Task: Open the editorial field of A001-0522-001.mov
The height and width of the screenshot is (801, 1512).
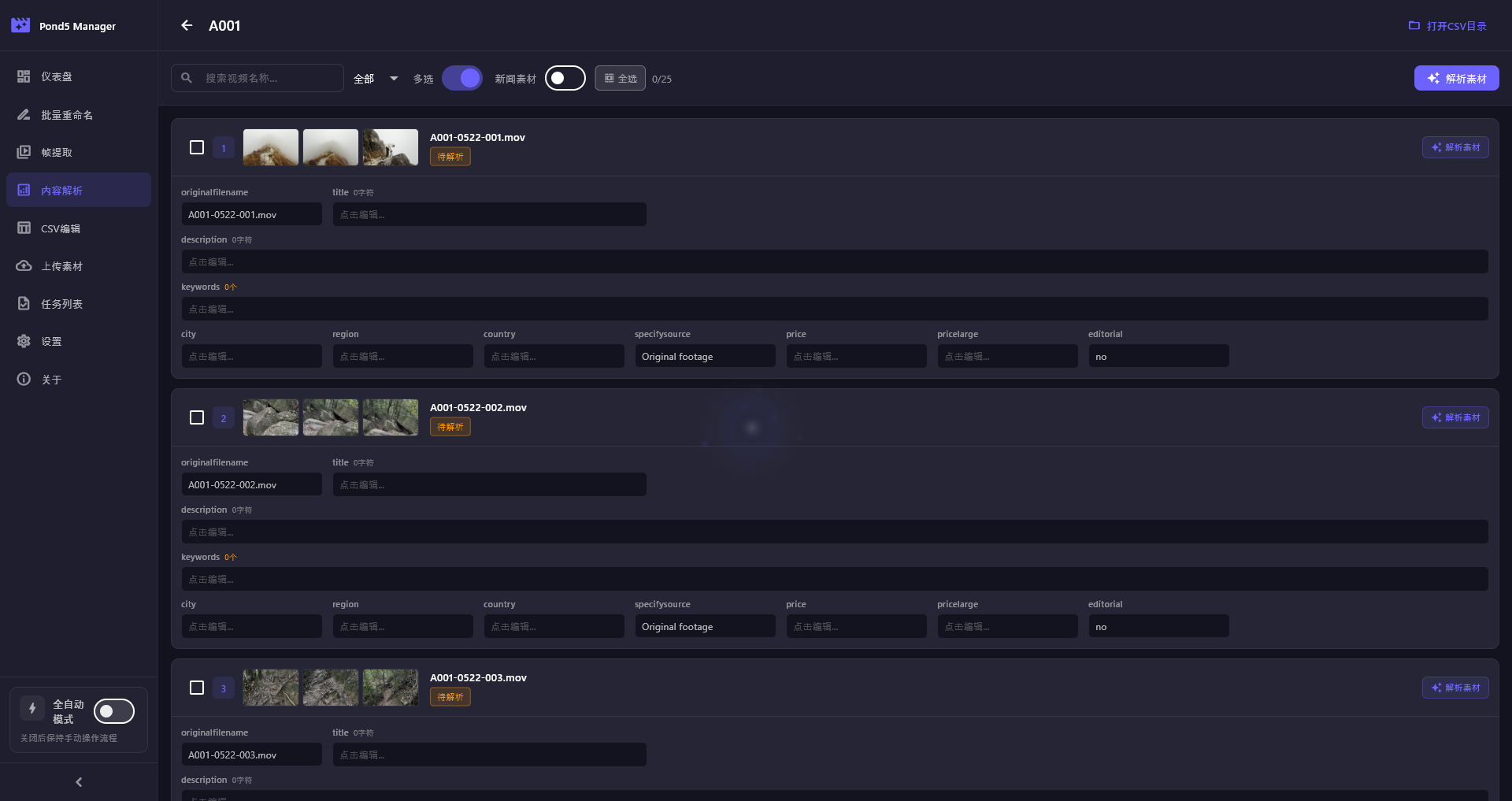Action: (x=1158, y=356)
